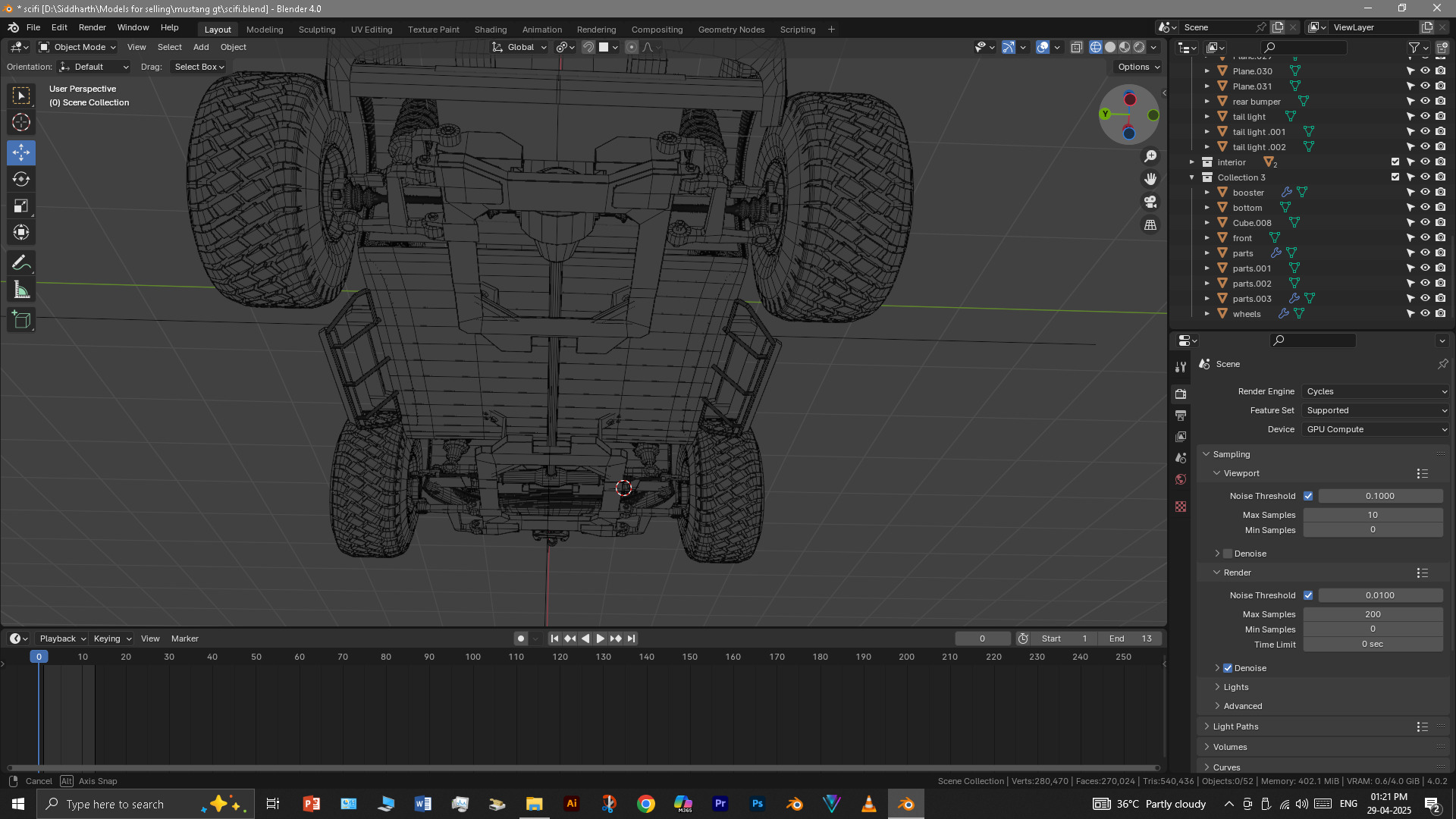1456x819 pixels.
Task: Open the Add menu in viewport header
Action: click(x=201, y=47)
